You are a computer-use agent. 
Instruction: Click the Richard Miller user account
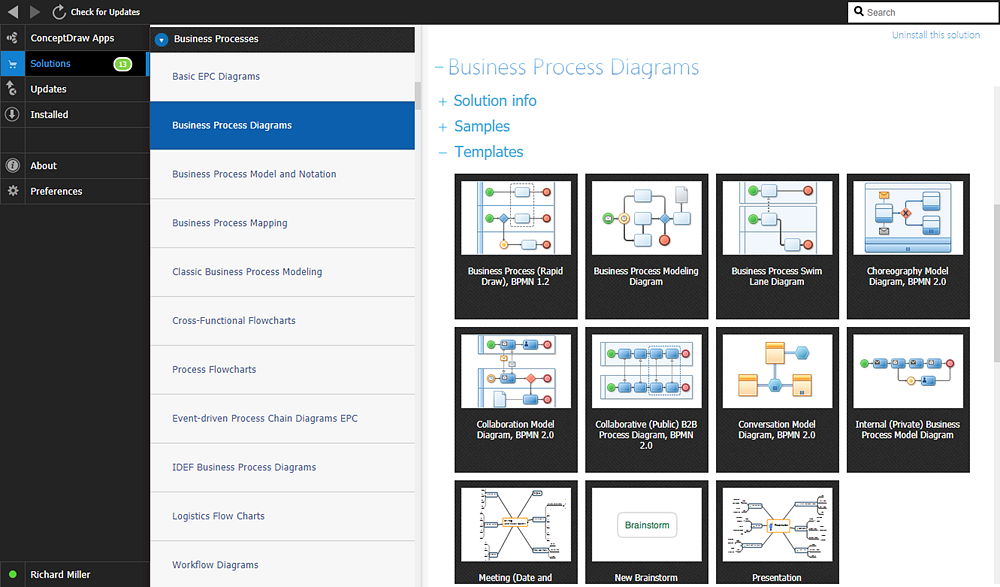[x=60, y=575]
